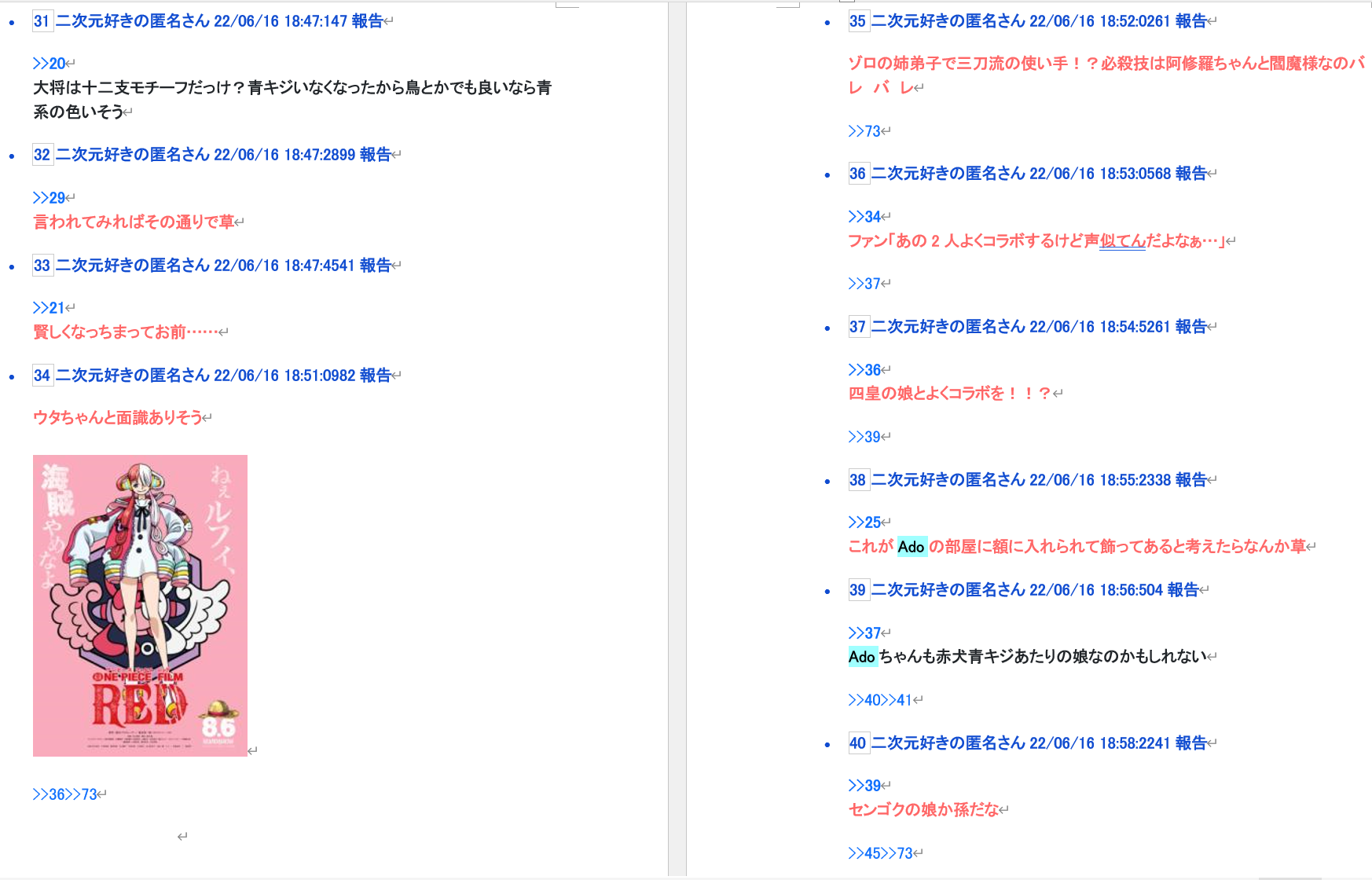
Task: Open the >>34 reply reference
Action: [x=865, y=217]
